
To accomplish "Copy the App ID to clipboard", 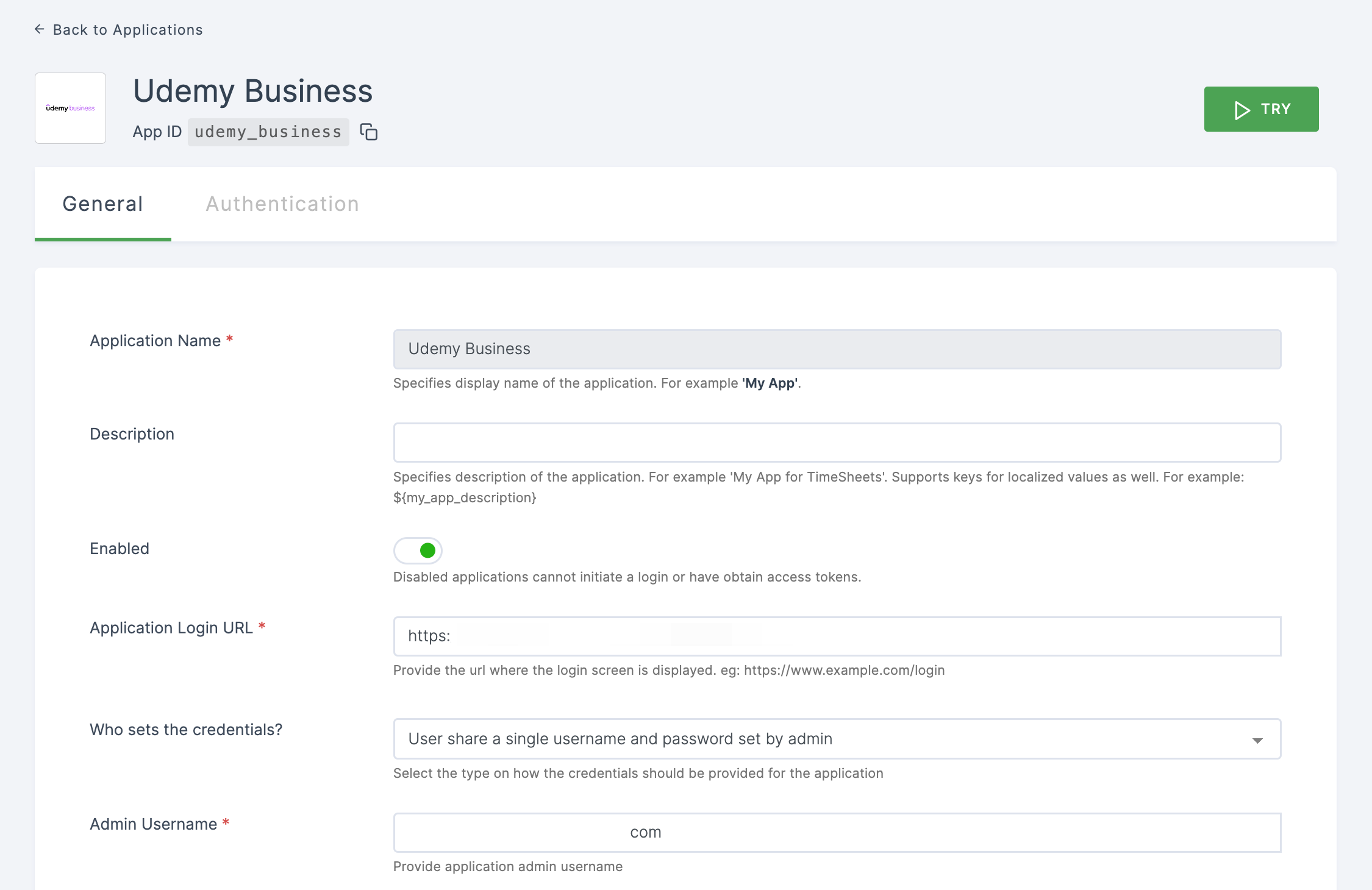I will (x=369, y=132).
